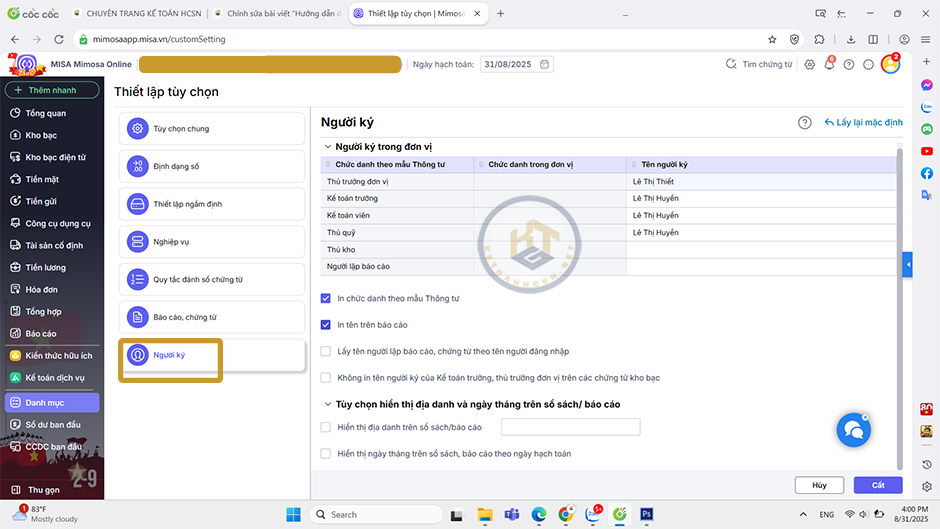
Task: Collapse Tùy chọn hiển thị địa danh section
Action: pyautogui.click(x=326, y=404)
